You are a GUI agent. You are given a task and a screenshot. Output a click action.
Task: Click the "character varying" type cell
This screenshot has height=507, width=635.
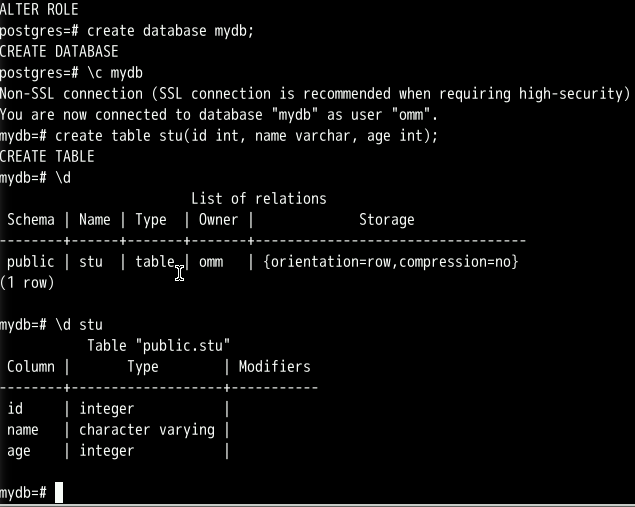(147, 429)
